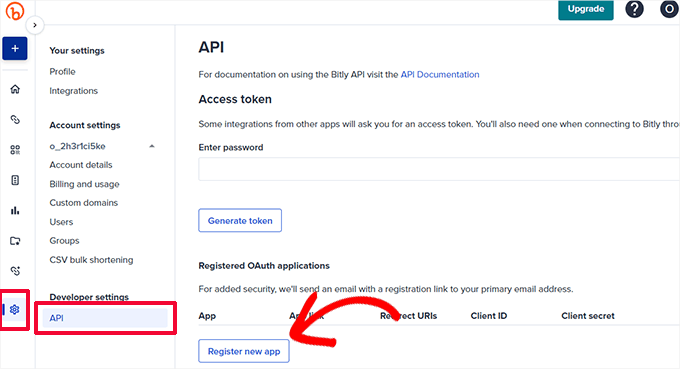
Task: Click the Account settings heading
Action: click(x=85, y=125)
